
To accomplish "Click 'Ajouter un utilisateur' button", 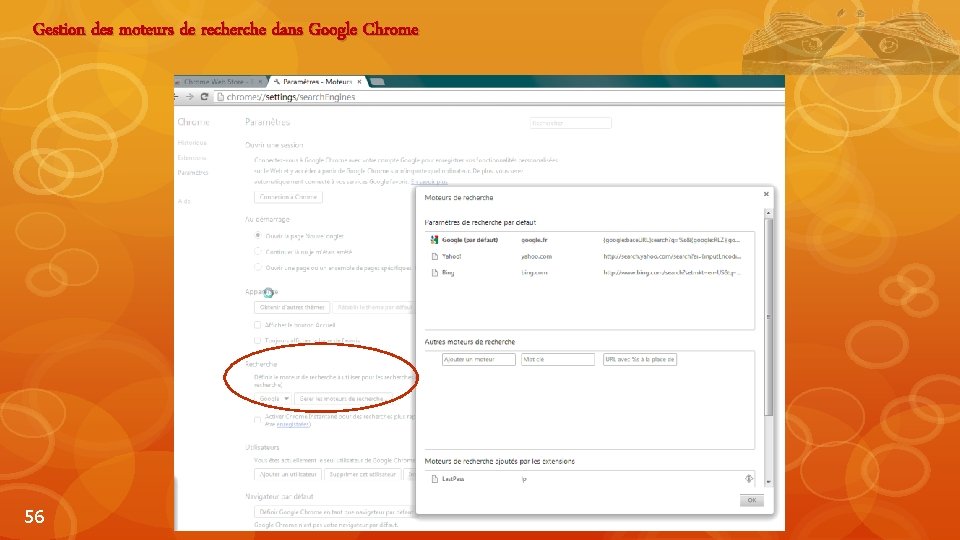I will pyautogui.click(x=288, y=474).
